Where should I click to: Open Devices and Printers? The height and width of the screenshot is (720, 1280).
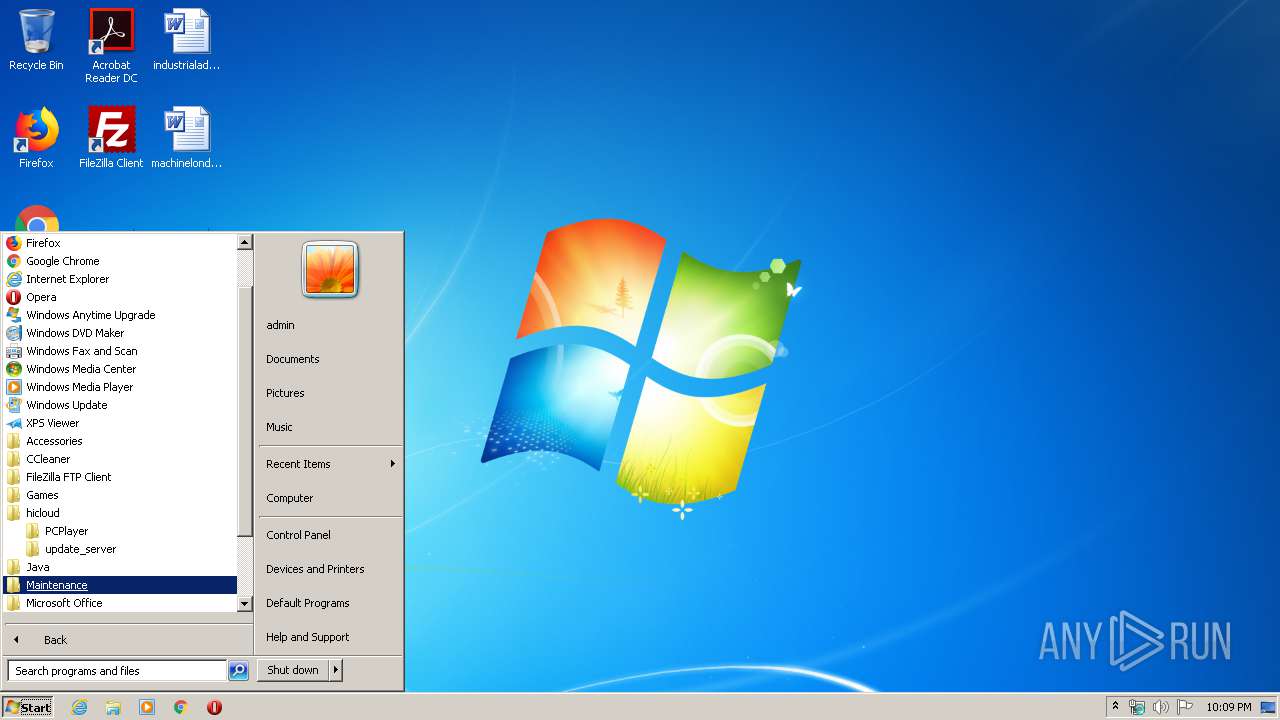click(x=330, y=569)
